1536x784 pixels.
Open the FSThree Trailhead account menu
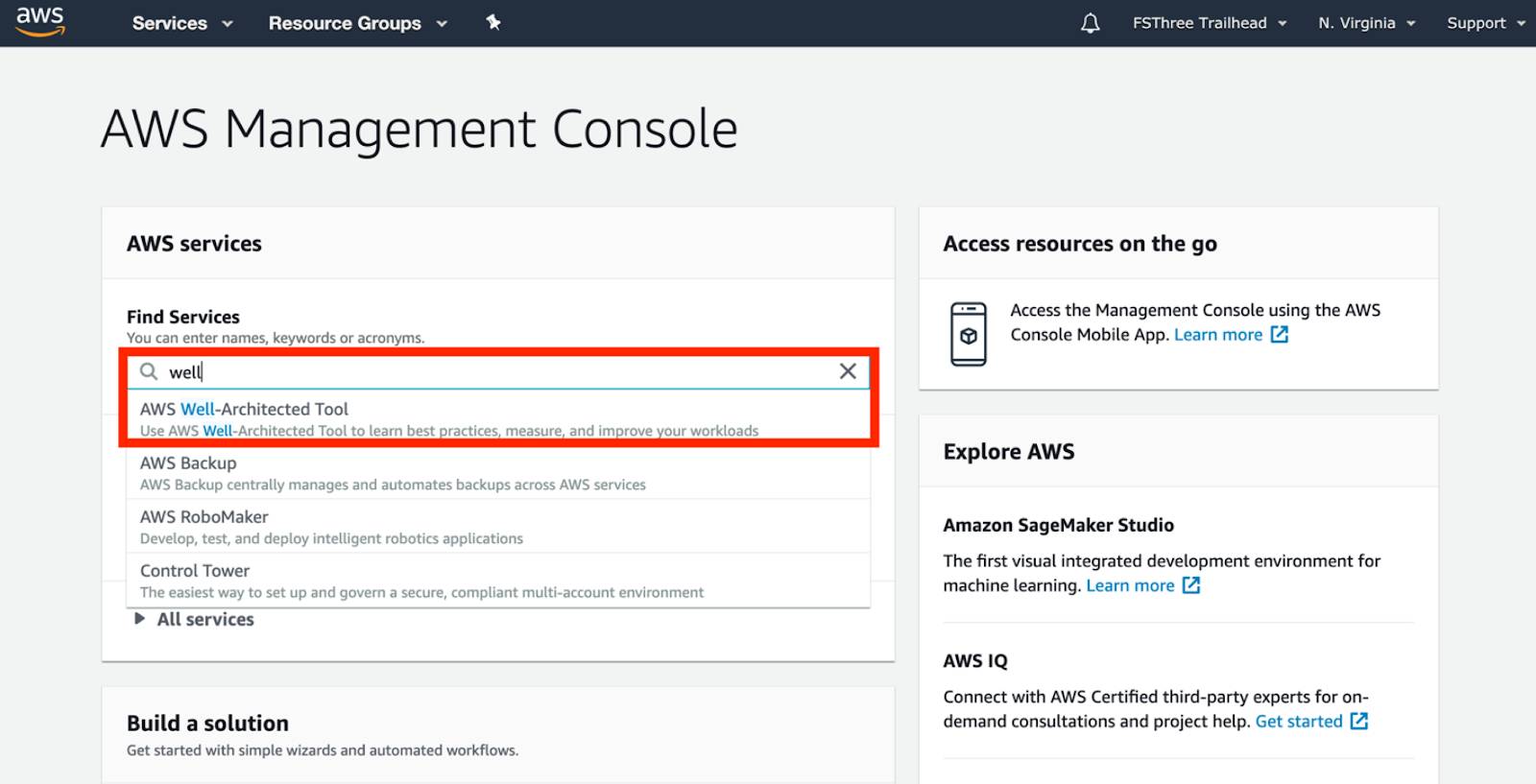[1210, 23]
